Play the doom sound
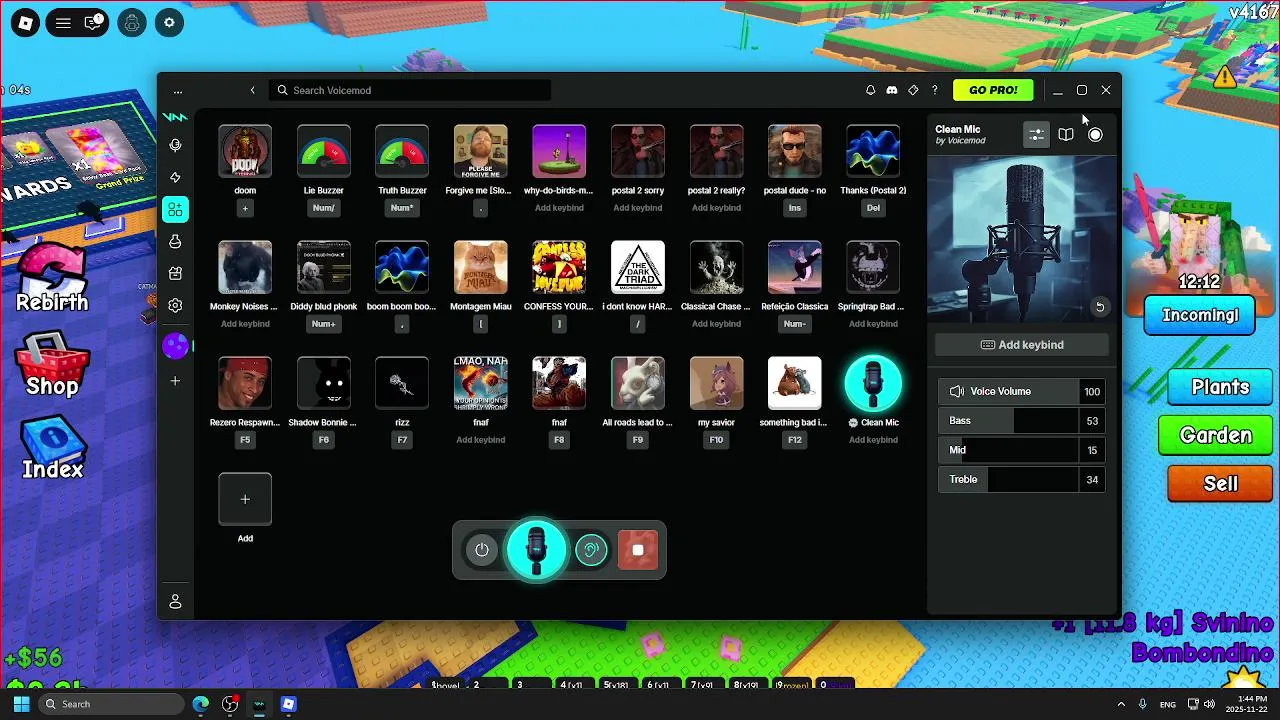 [245, 151]
